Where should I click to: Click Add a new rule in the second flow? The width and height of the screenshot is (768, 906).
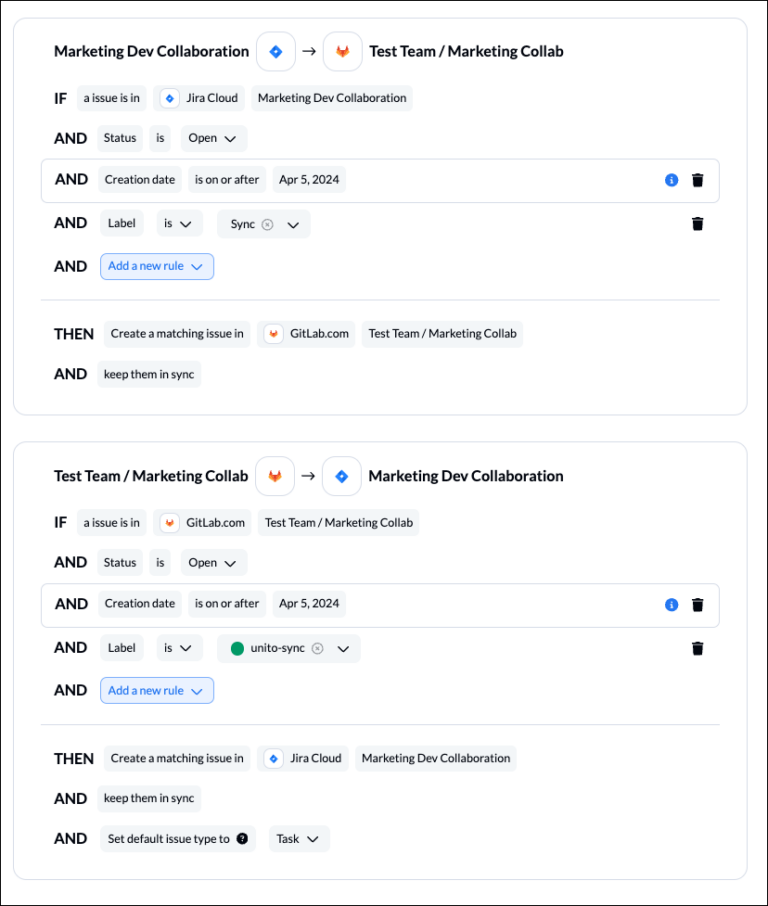(156, 690)
